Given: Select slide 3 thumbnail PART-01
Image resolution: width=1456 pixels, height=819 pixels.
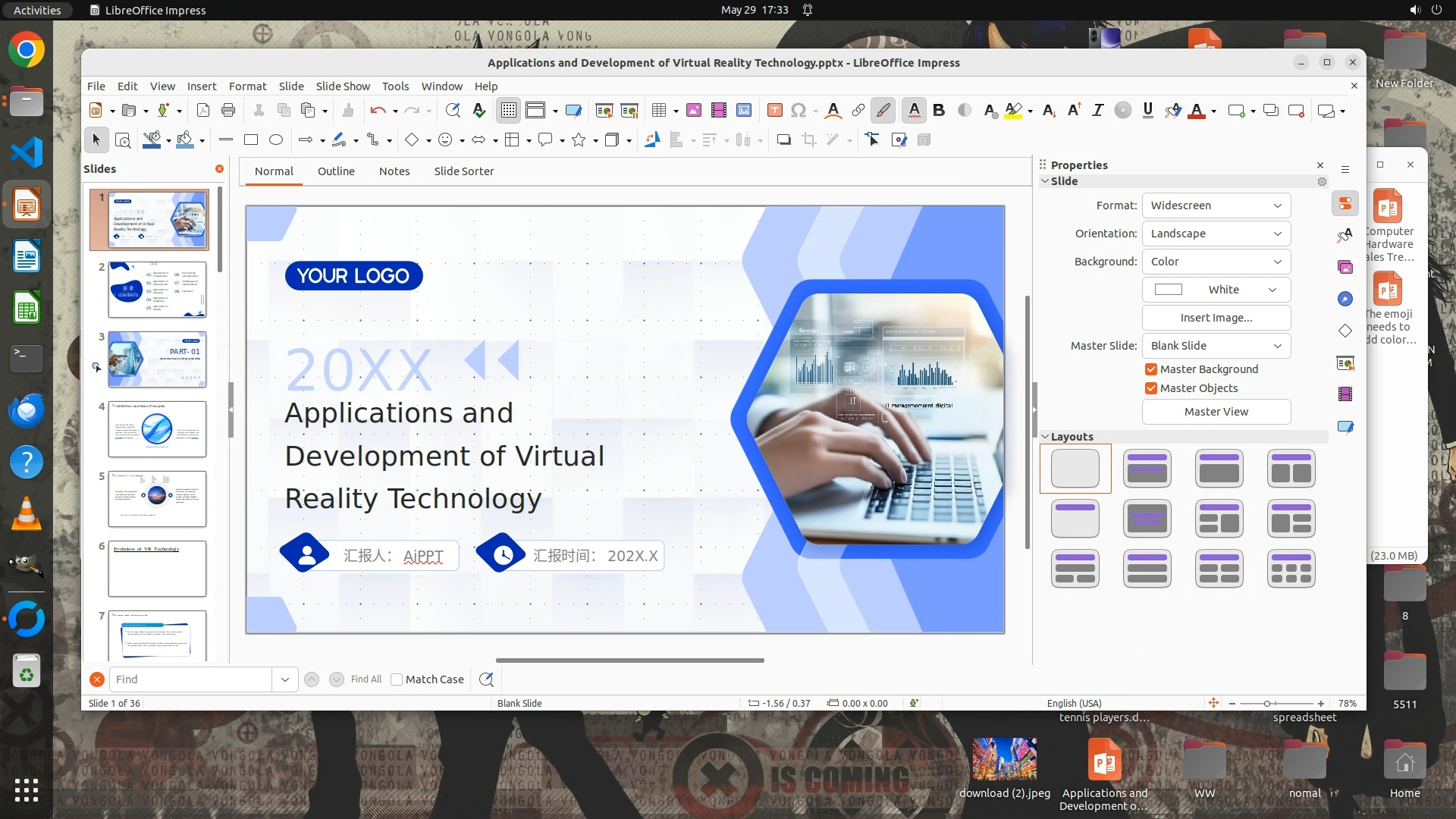Looking at the screenshot, I should click(157, 359).
